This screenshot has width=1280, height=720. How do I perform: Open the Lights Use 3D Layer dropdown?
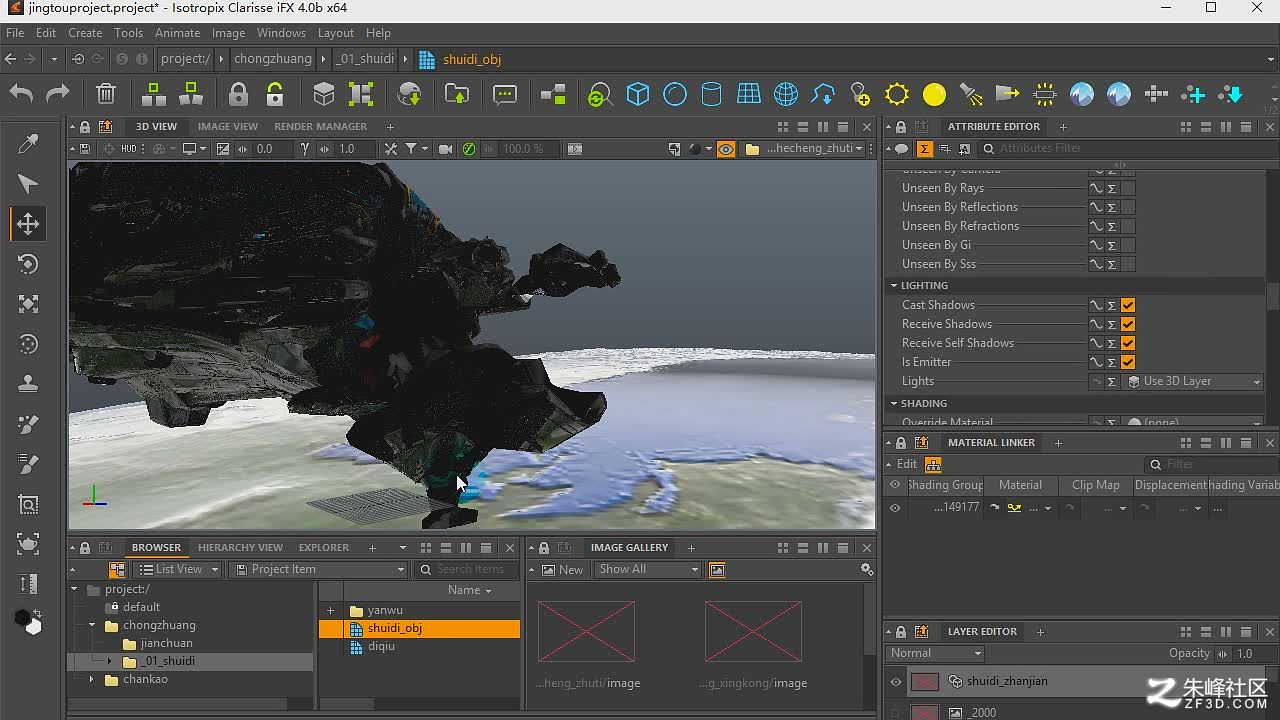tap(1194, 381)
